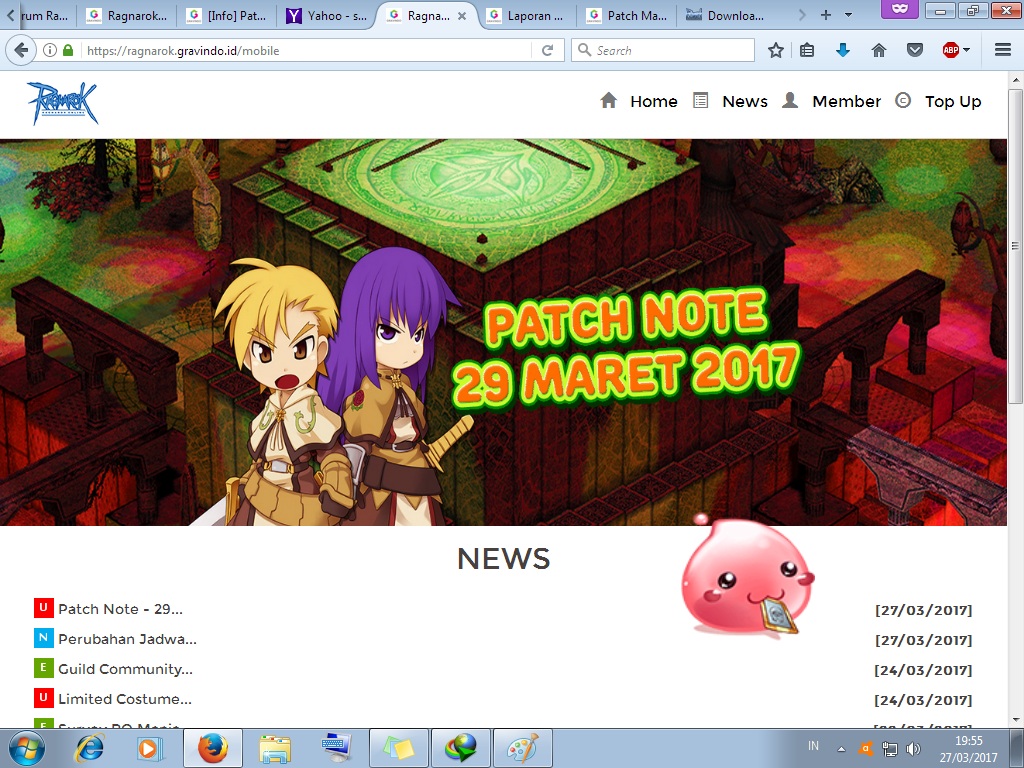
Task: Open the site information icon in address bar
Action: (50, 50)
